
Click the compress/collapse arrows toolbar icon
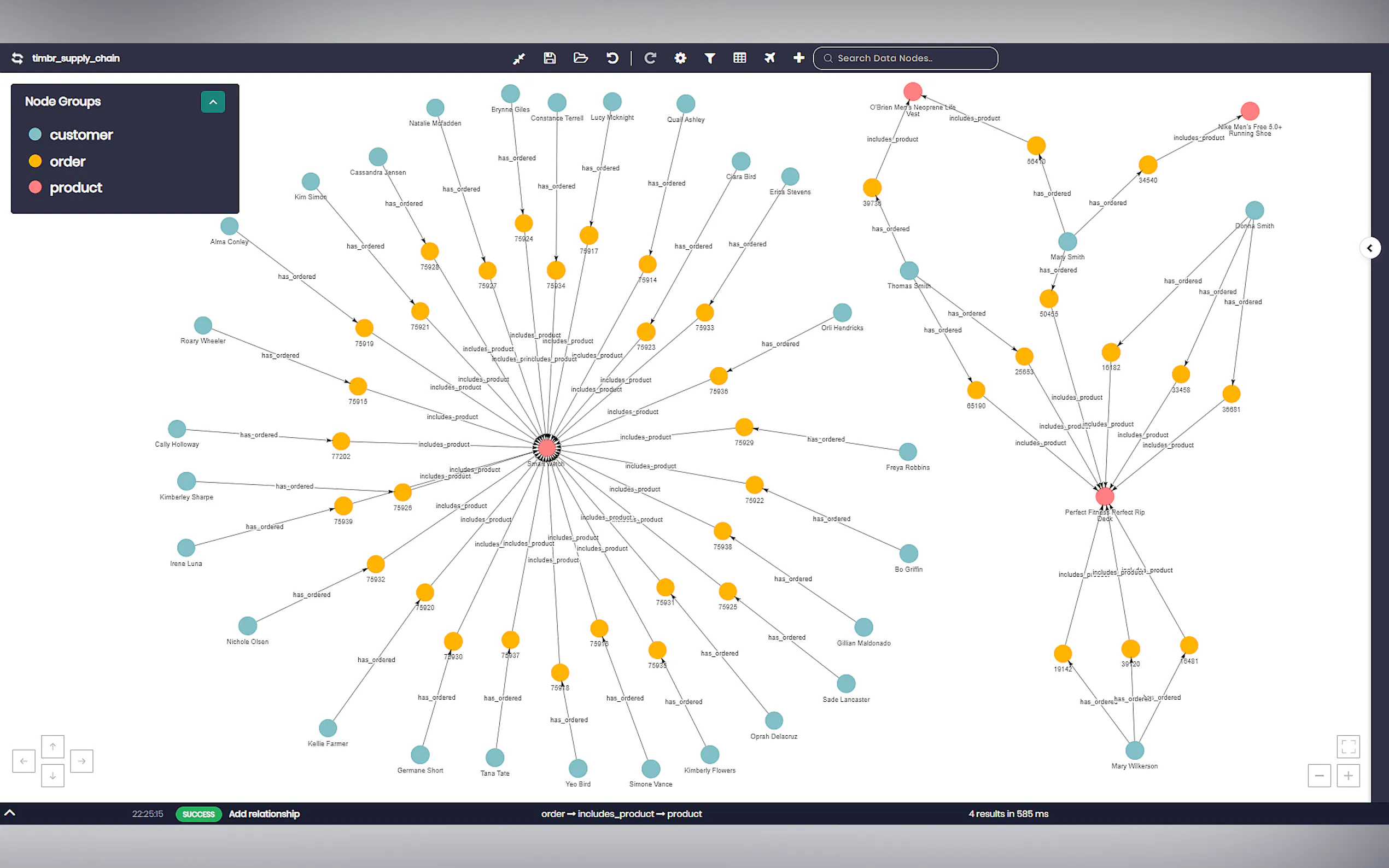coord(518,58)
